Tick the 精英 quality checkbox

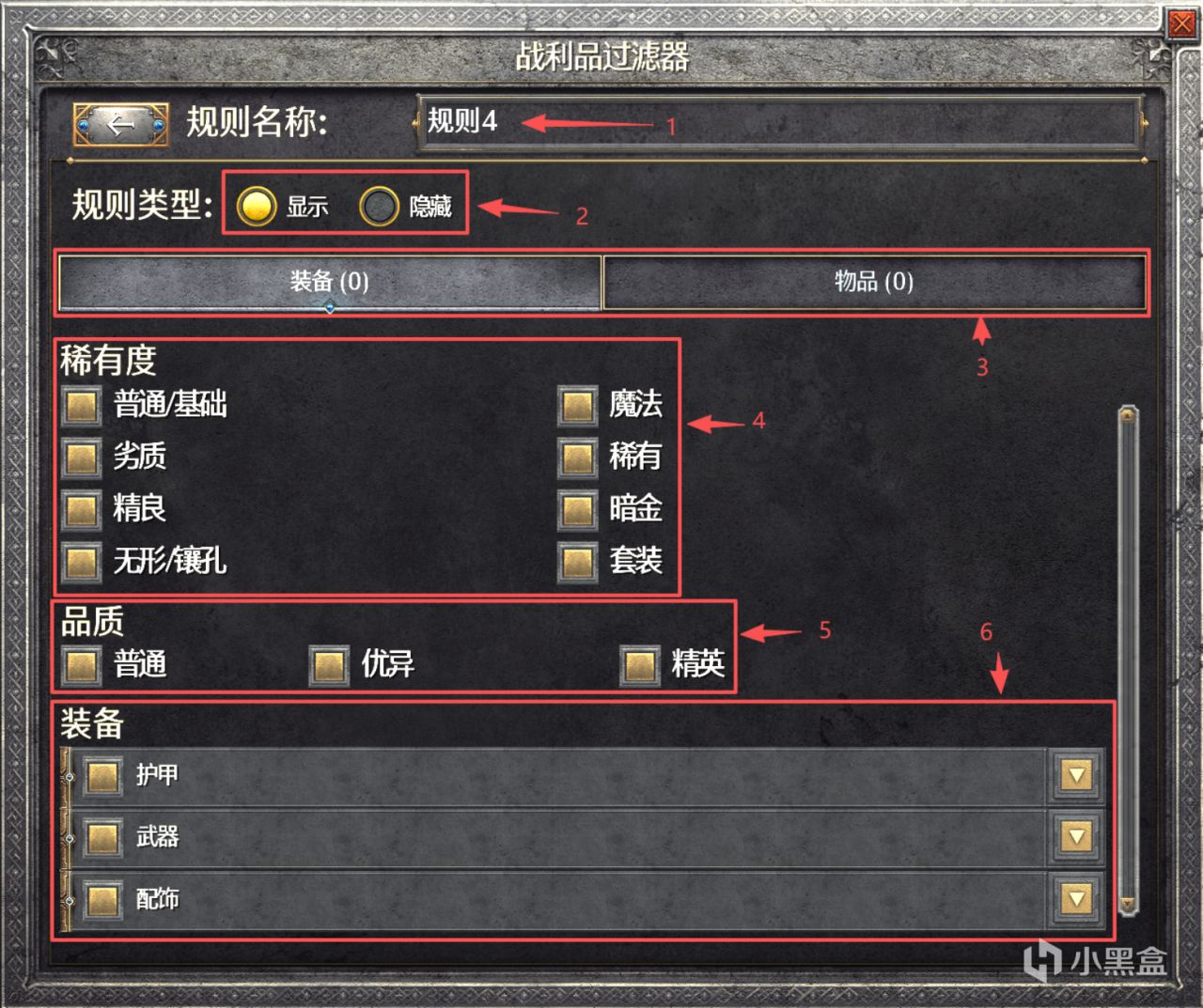tap(640, 665)
